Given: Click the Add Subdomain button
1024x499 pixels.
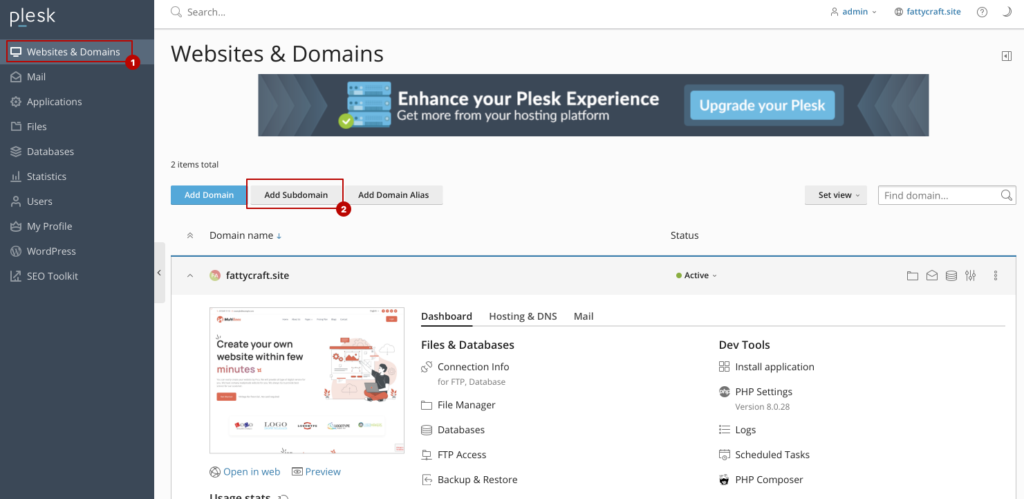Looking at the screenshot, I should (x=296, y=195).
